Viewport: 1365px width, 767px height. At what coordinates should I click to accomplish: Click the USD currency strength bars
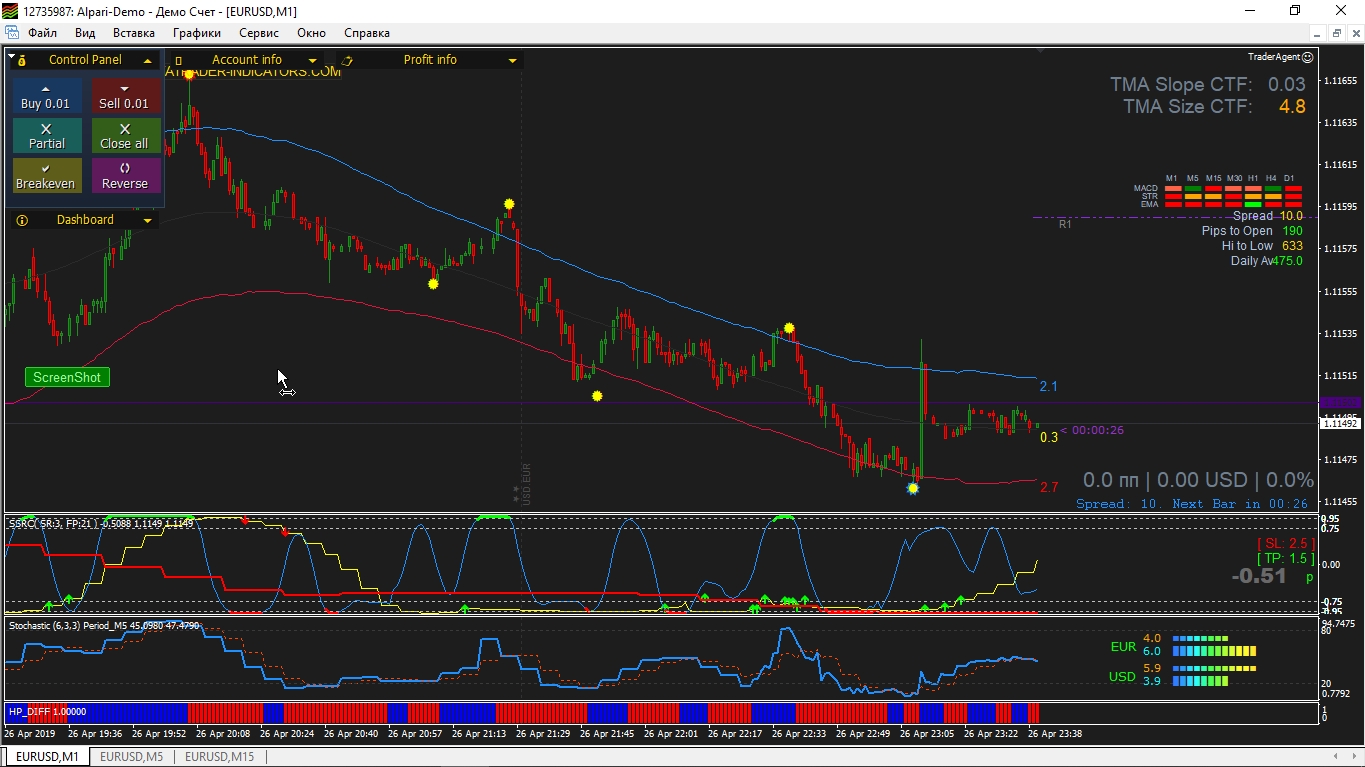click(1214, 675)
